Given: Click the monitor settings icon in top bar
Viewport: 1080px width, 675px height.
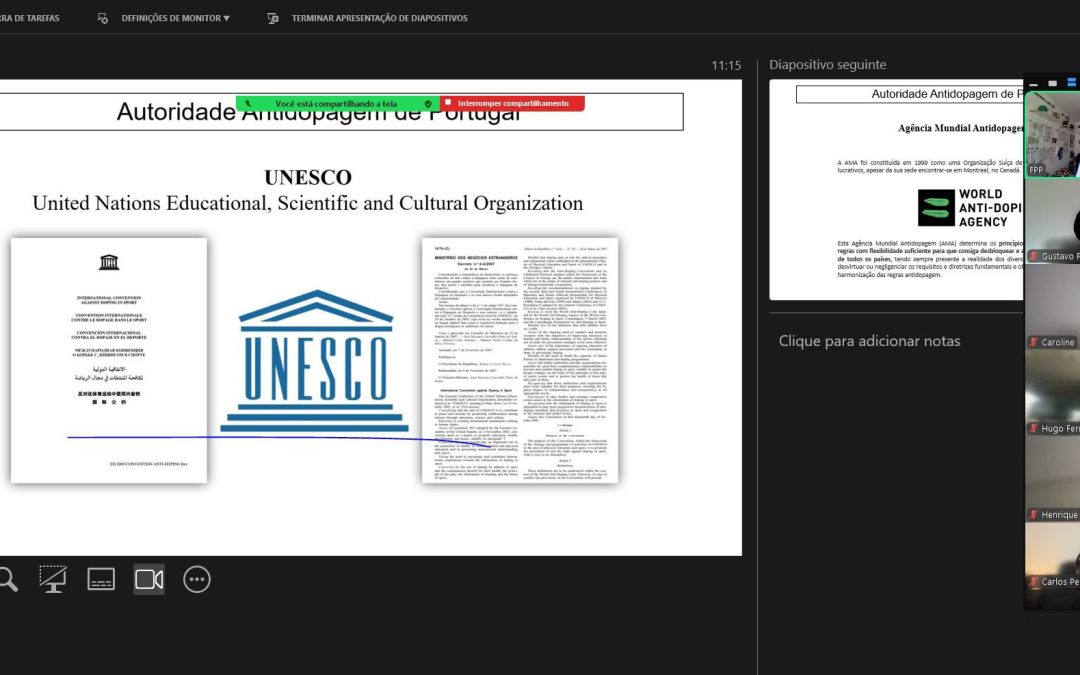Looking at the screenshot, I should [103, 18].
